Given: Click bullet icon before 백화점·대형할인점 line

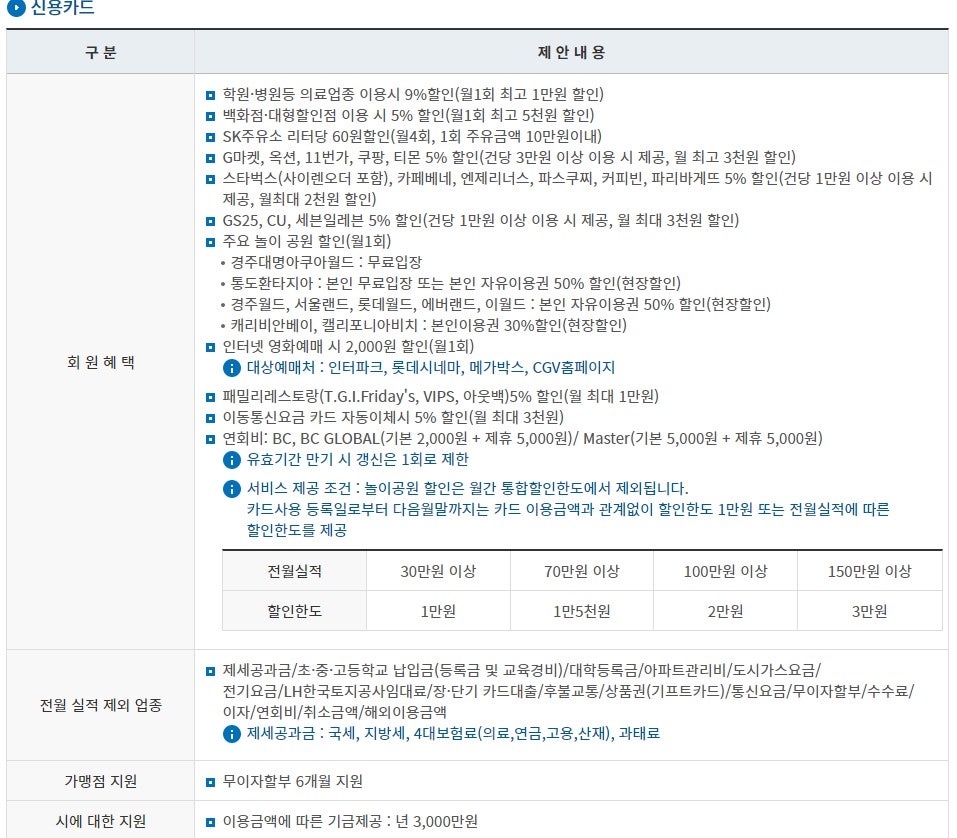Looking at the screenshot, I should point(211,116).
